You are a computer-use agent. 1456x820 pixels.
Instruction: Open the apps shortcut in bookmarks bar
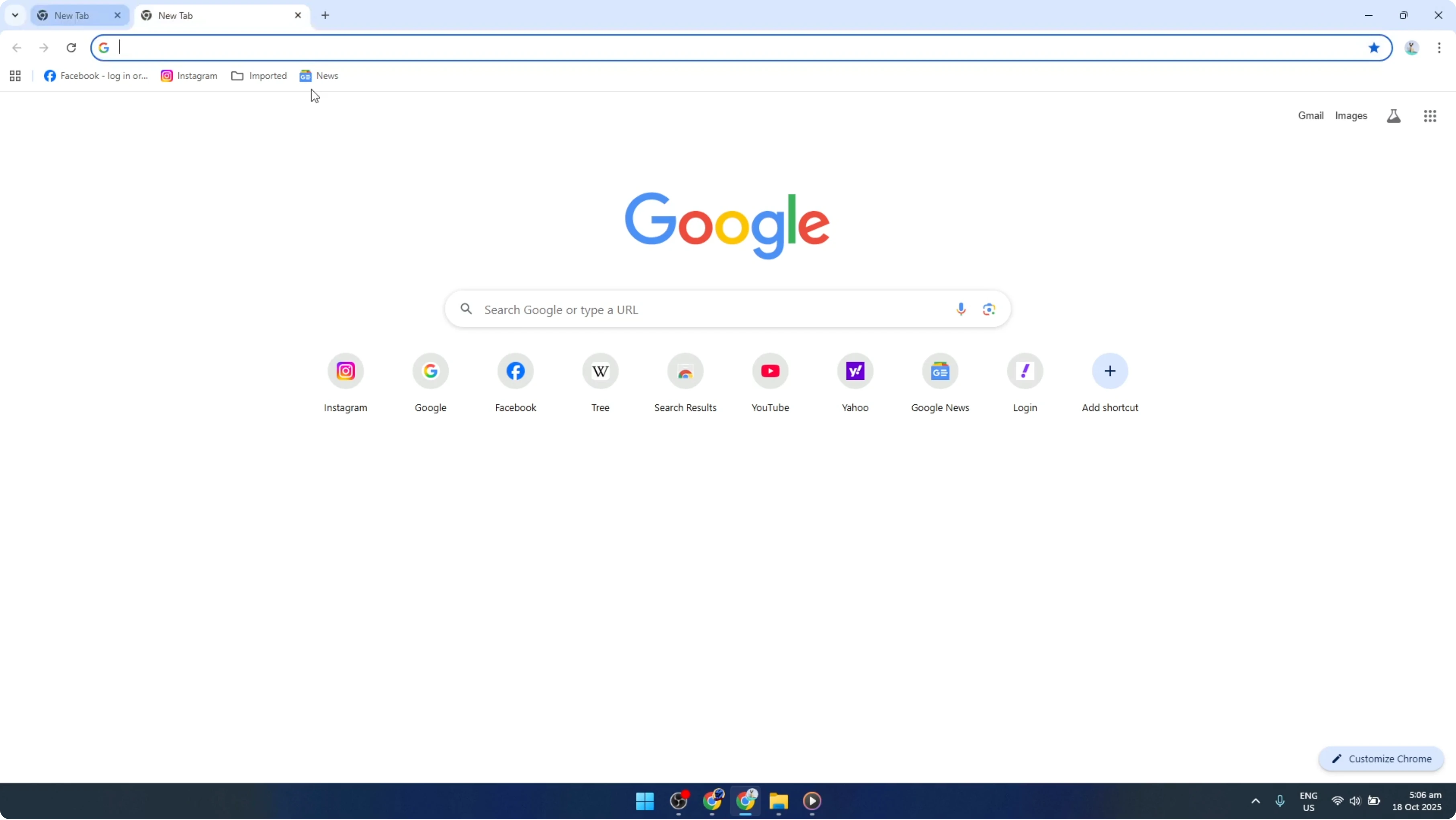click(x=15, y=76)
